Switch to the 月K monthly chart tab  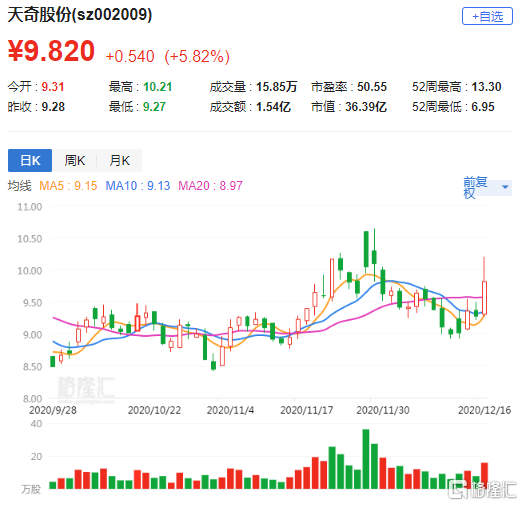click(119, 160)
